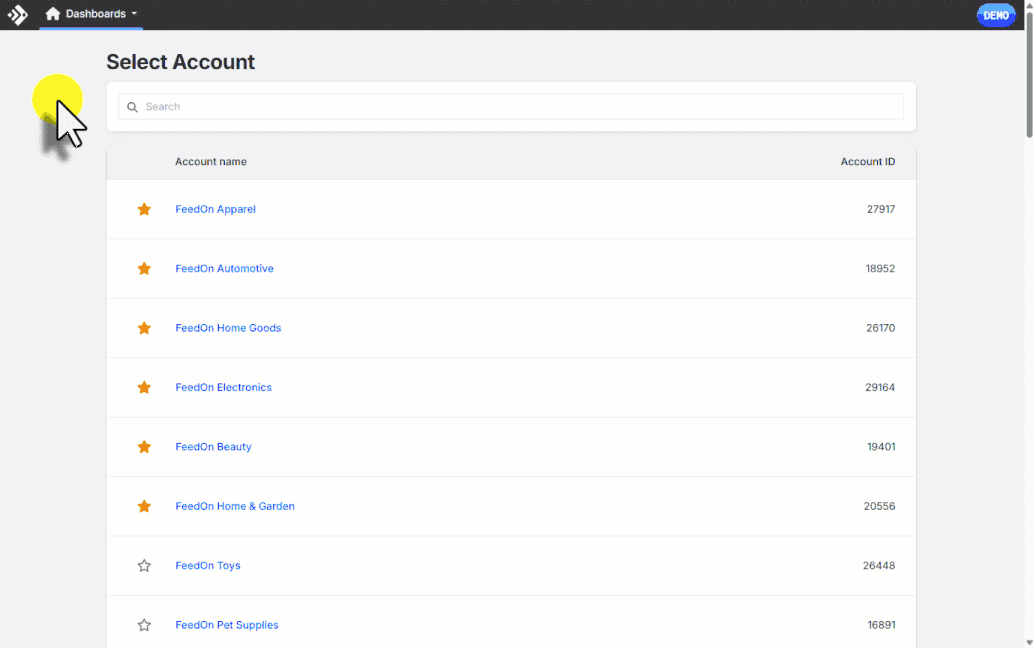Click account ID 18952
1033x648 pixels.
coord(880,269)
